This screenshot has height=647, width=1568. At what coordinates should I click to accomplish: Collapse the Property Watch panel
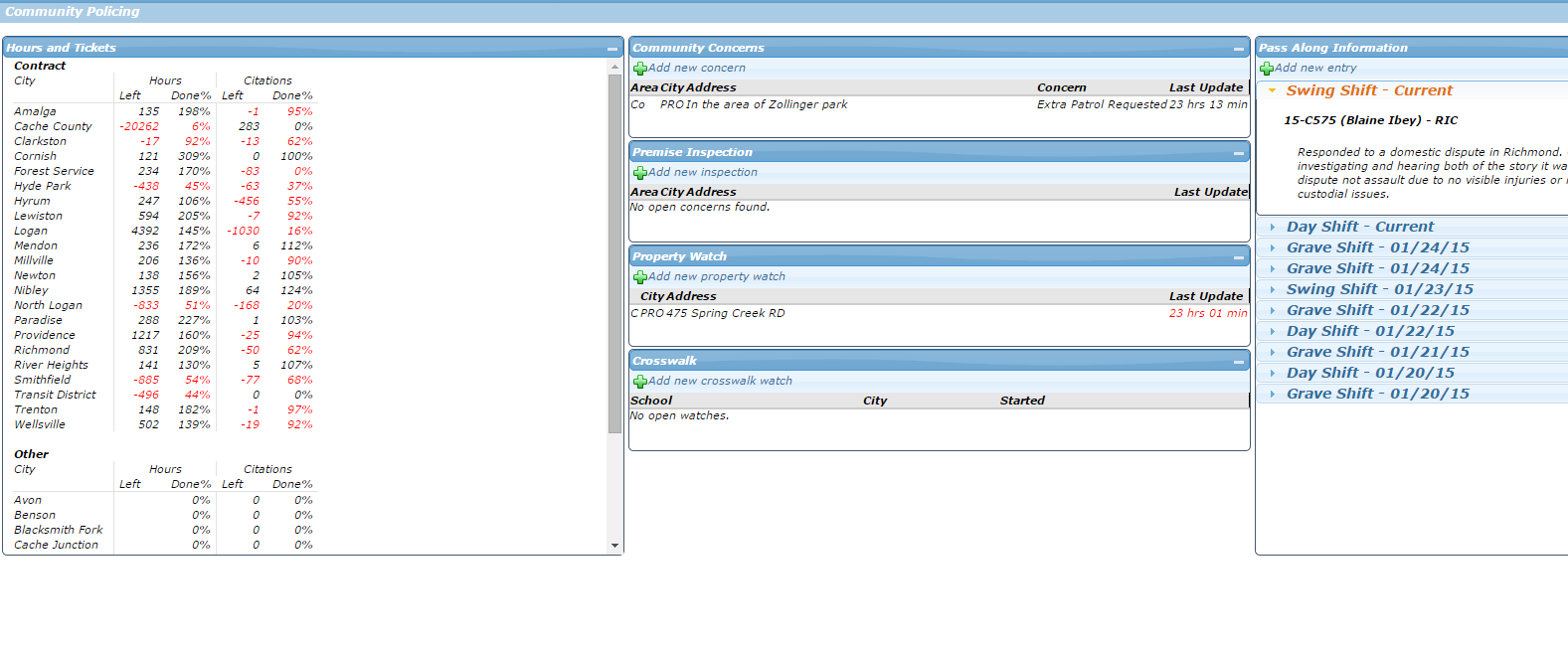[x=1239, y=257]
